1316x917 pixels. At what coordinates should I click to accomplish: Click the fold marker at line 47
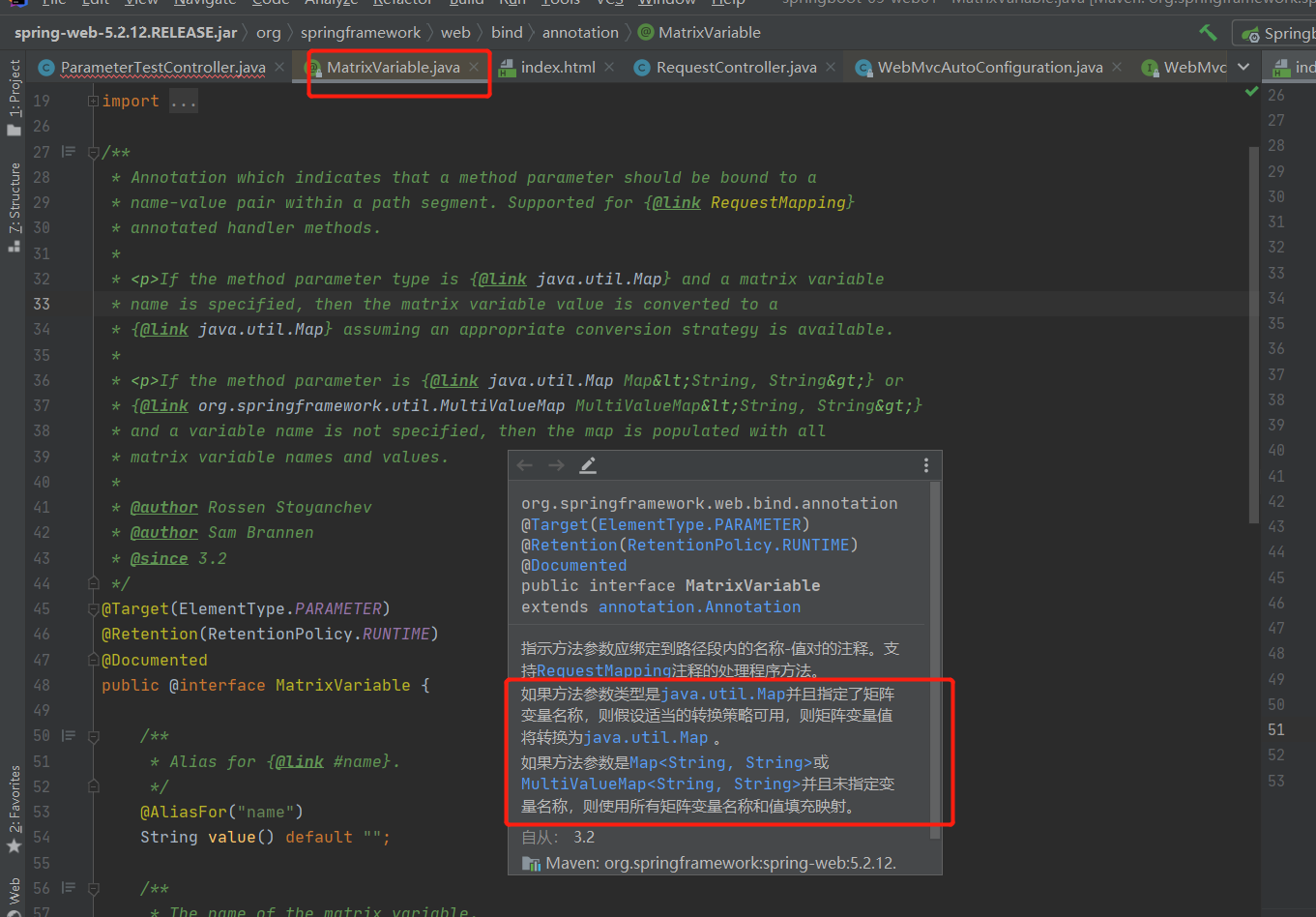(x=93, y=660)
